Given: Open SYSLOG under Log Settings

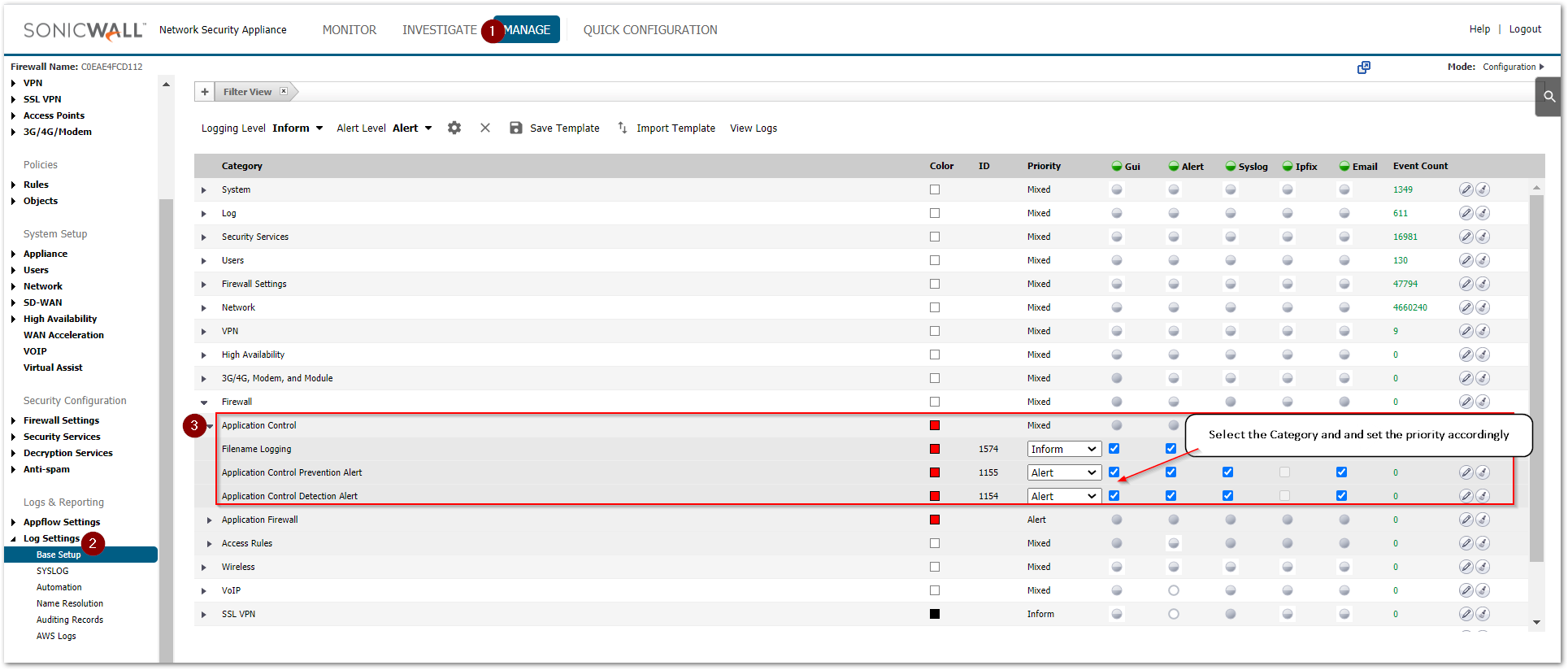Looking at the screenshot, I should (53, 571).
